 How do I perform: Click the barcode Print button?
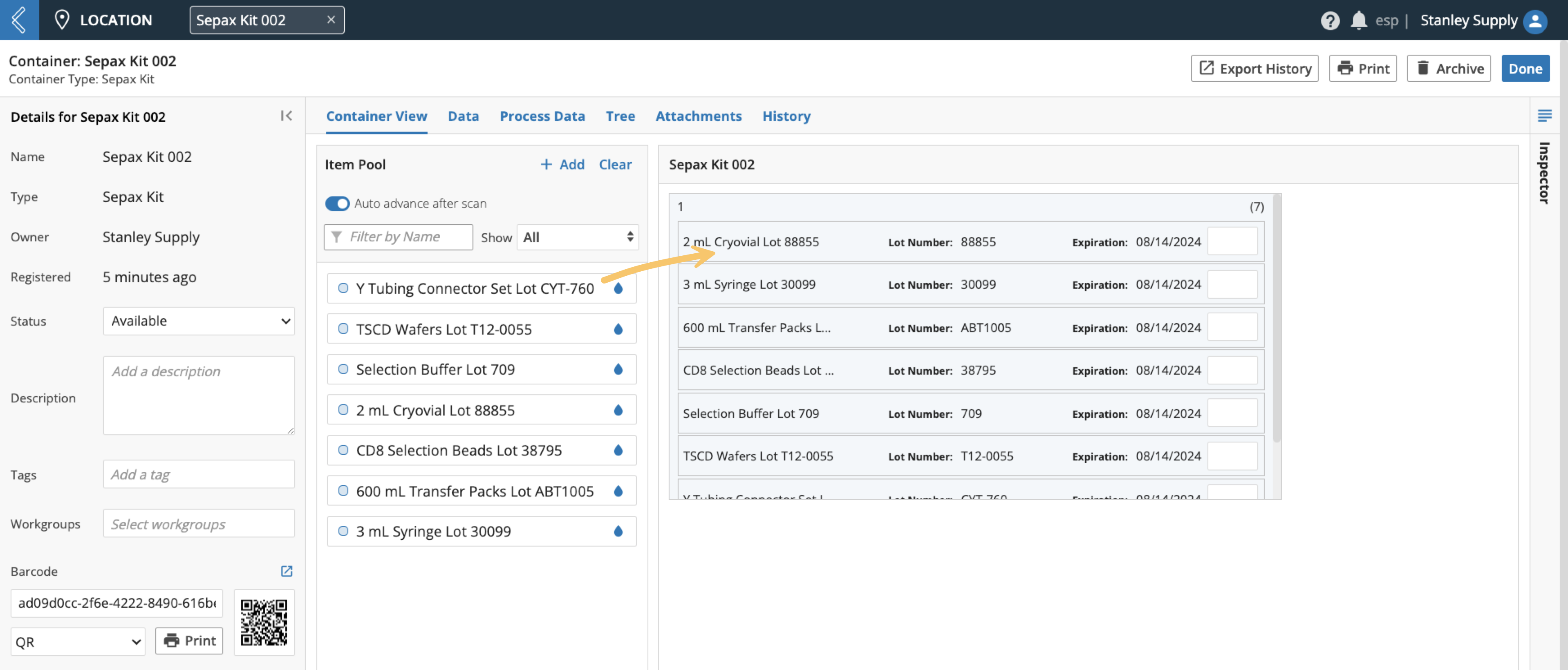point(189,641)
